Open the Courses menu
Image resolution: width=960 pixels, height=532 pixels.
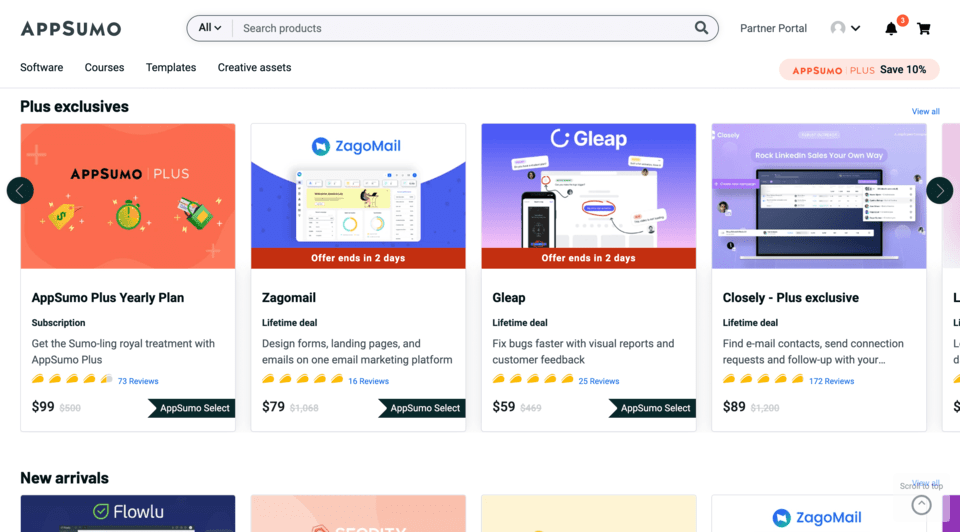pyautogui.click(x=104, y=67)
